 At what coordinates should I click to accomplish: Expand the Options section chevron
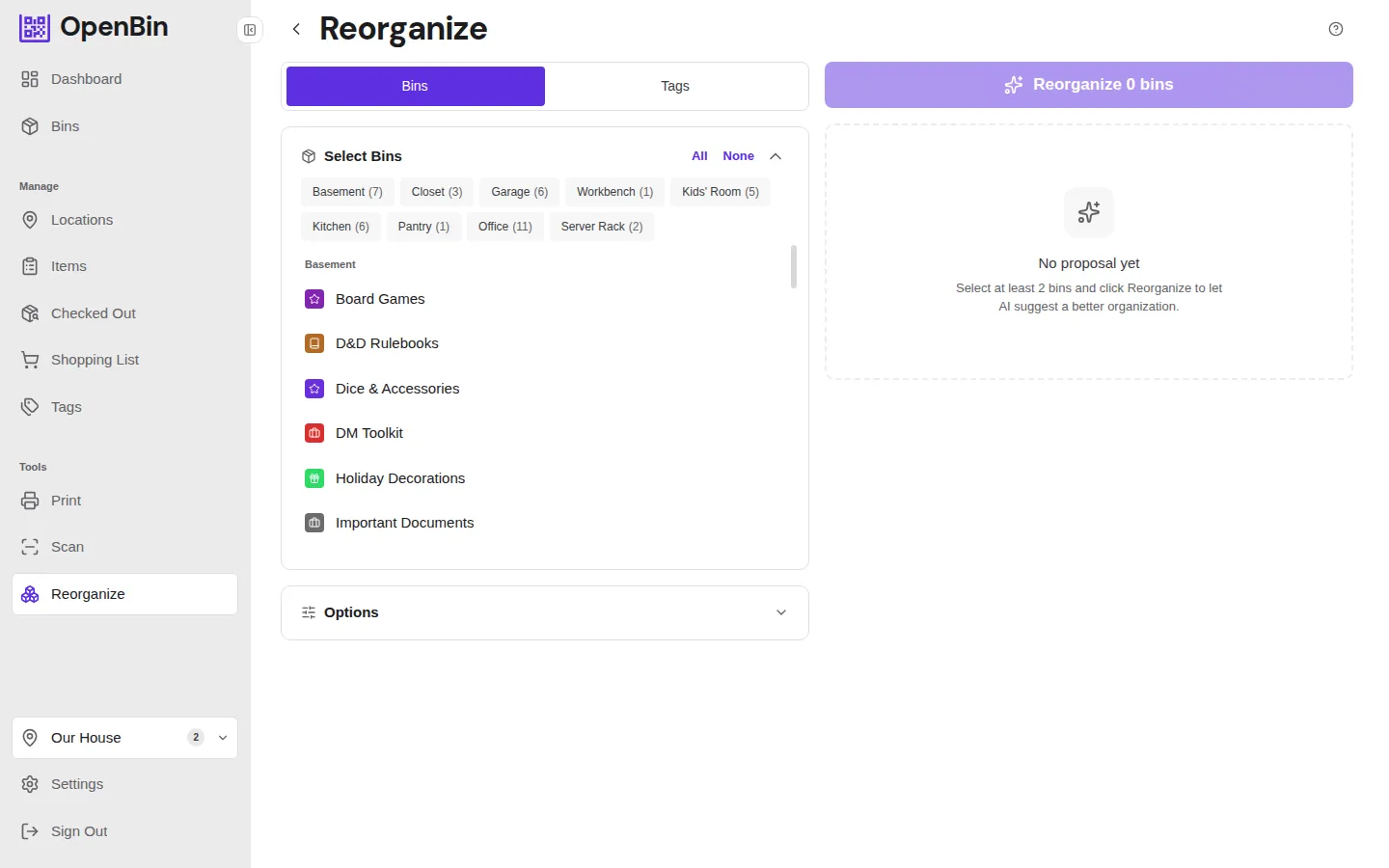click(x=781, y=612)
